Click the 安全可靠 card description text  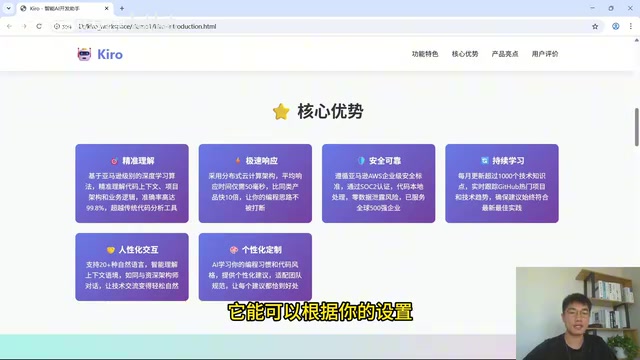[378, 192]
